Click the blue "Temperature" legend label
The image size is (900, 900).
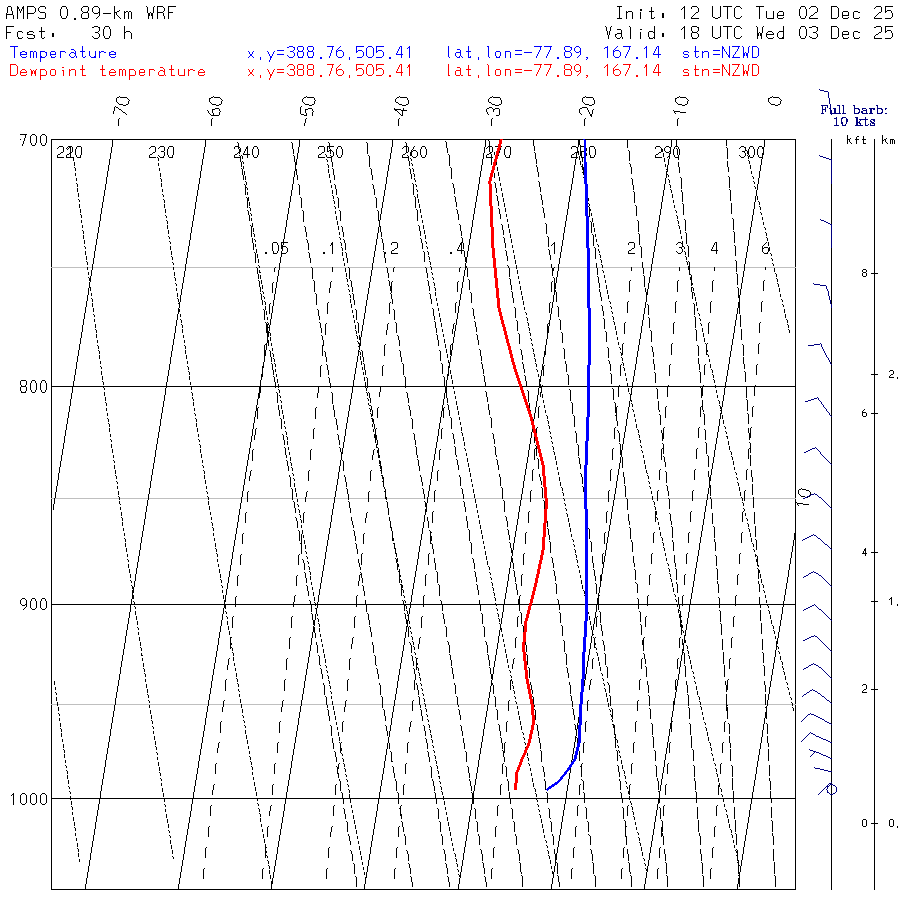(63, 53)
